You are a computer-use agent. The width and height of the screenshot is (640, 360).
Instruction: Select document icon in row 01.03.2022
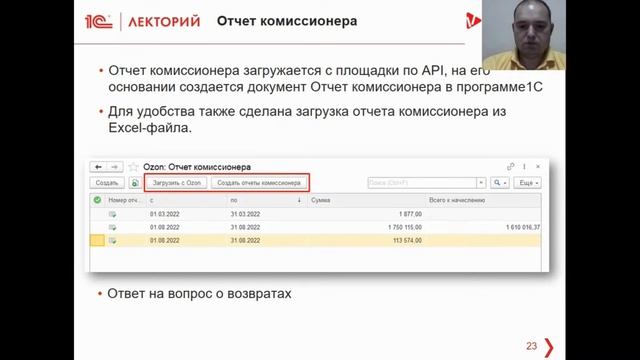(112, 214)
